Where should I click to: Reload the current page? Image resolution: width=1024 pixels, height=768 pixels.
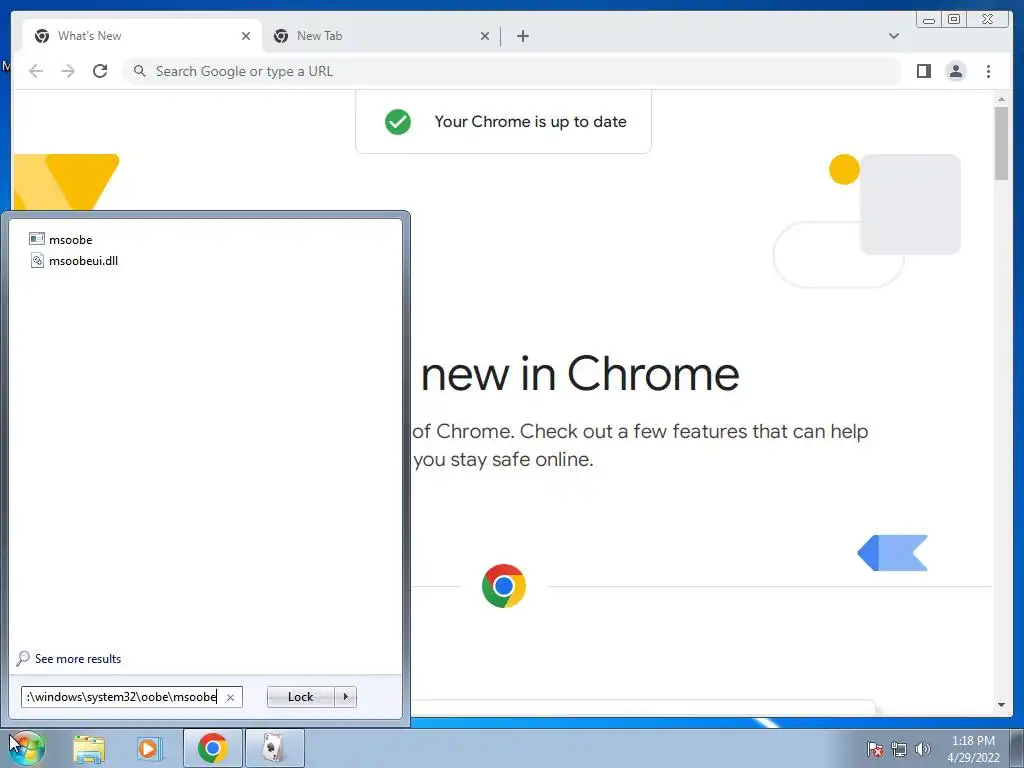[100, 71]
